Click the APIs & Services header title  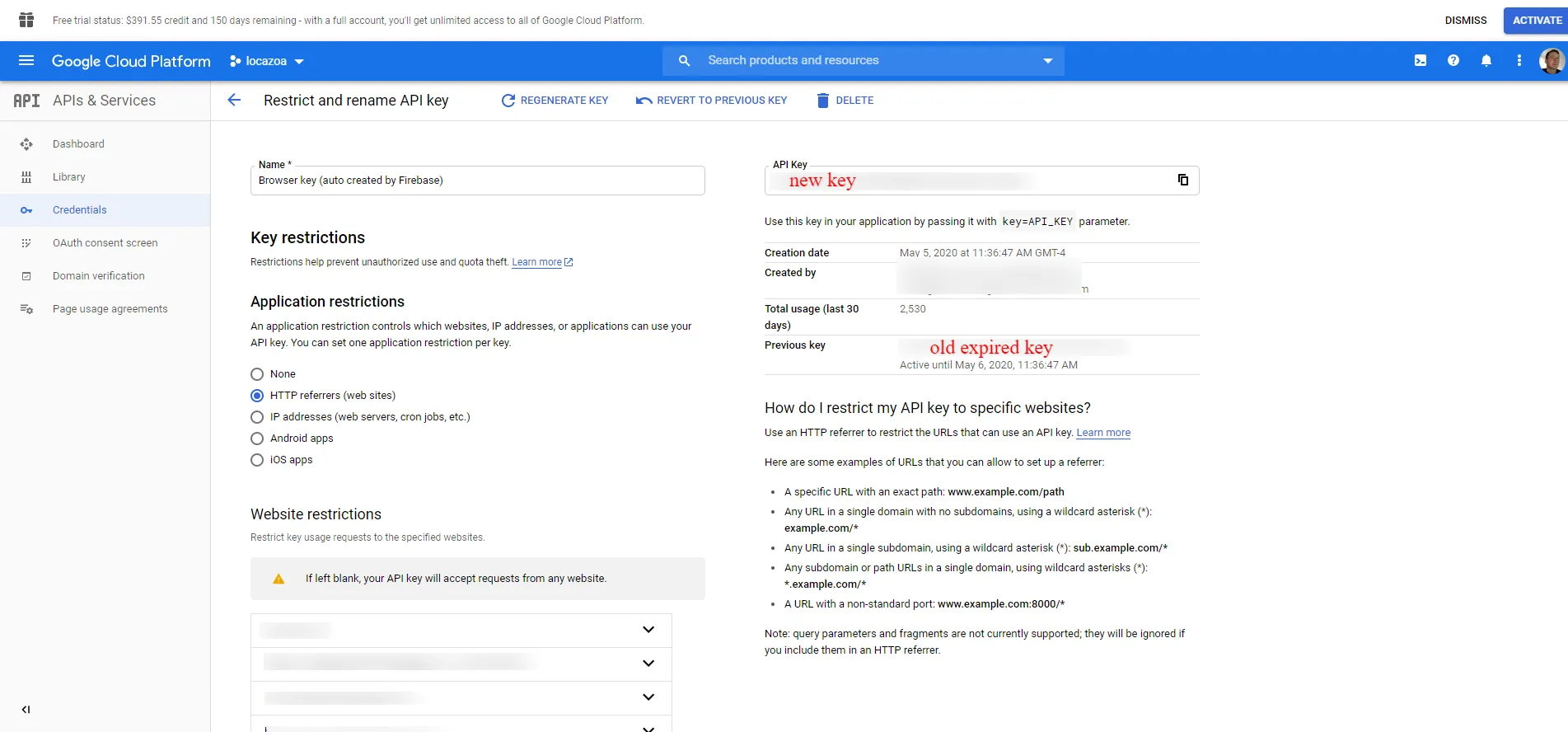click(x=104, y=101)
